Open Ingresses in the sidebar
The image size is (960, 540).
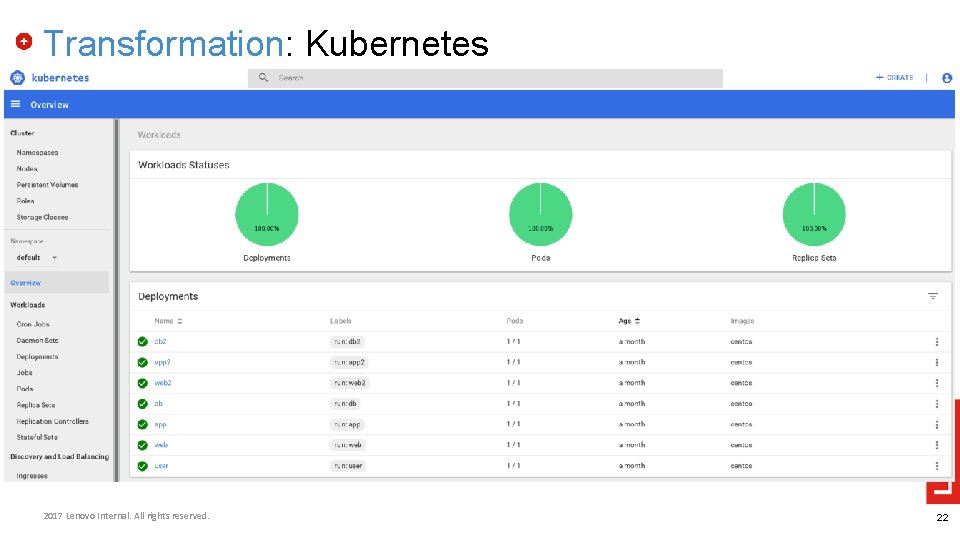click(x=32, y=476)
